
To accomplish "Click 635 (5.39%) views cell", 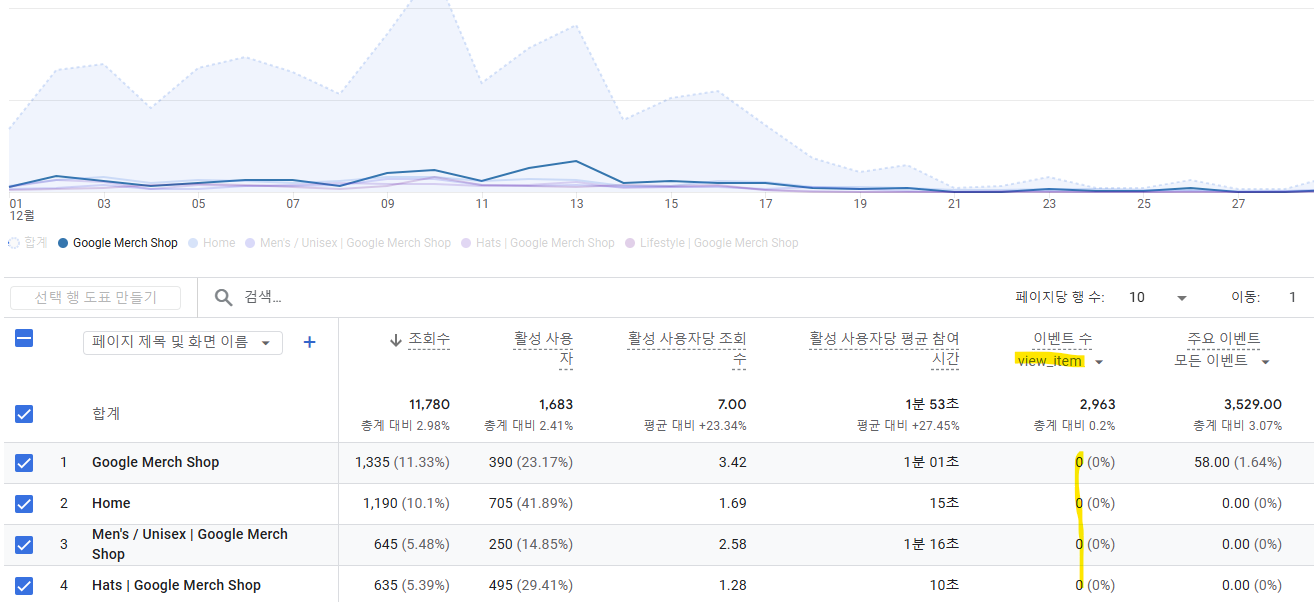I will (x=412, y=585).
